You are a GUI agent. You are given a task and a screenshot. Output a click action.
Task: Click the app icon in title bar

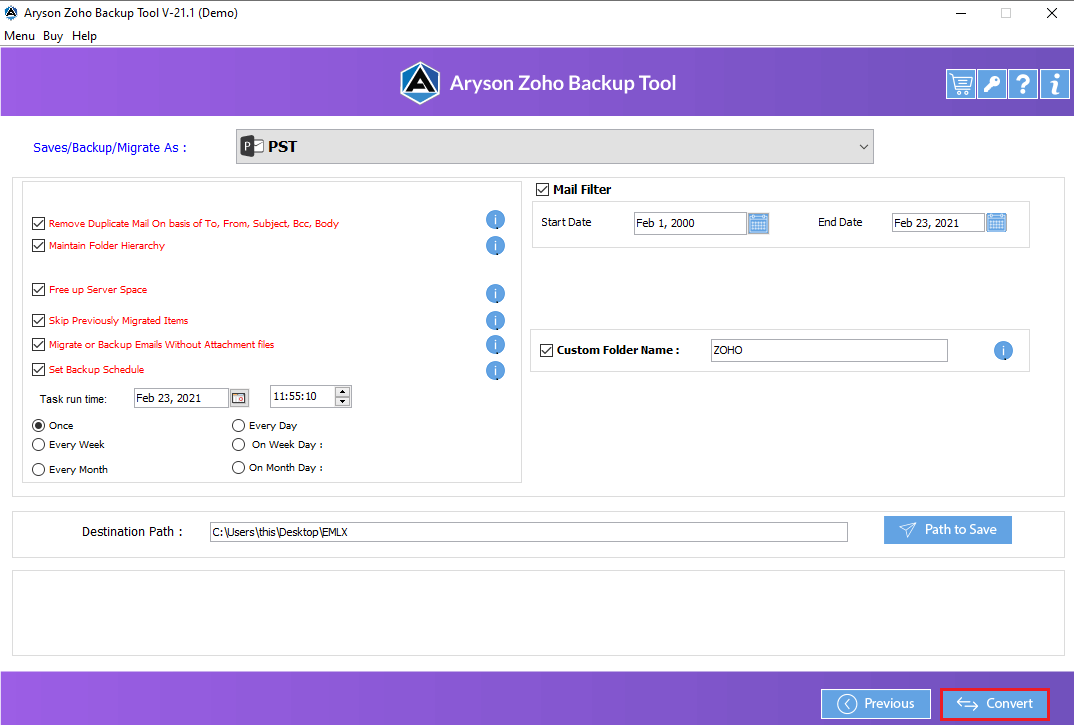[x=11, y=12]
